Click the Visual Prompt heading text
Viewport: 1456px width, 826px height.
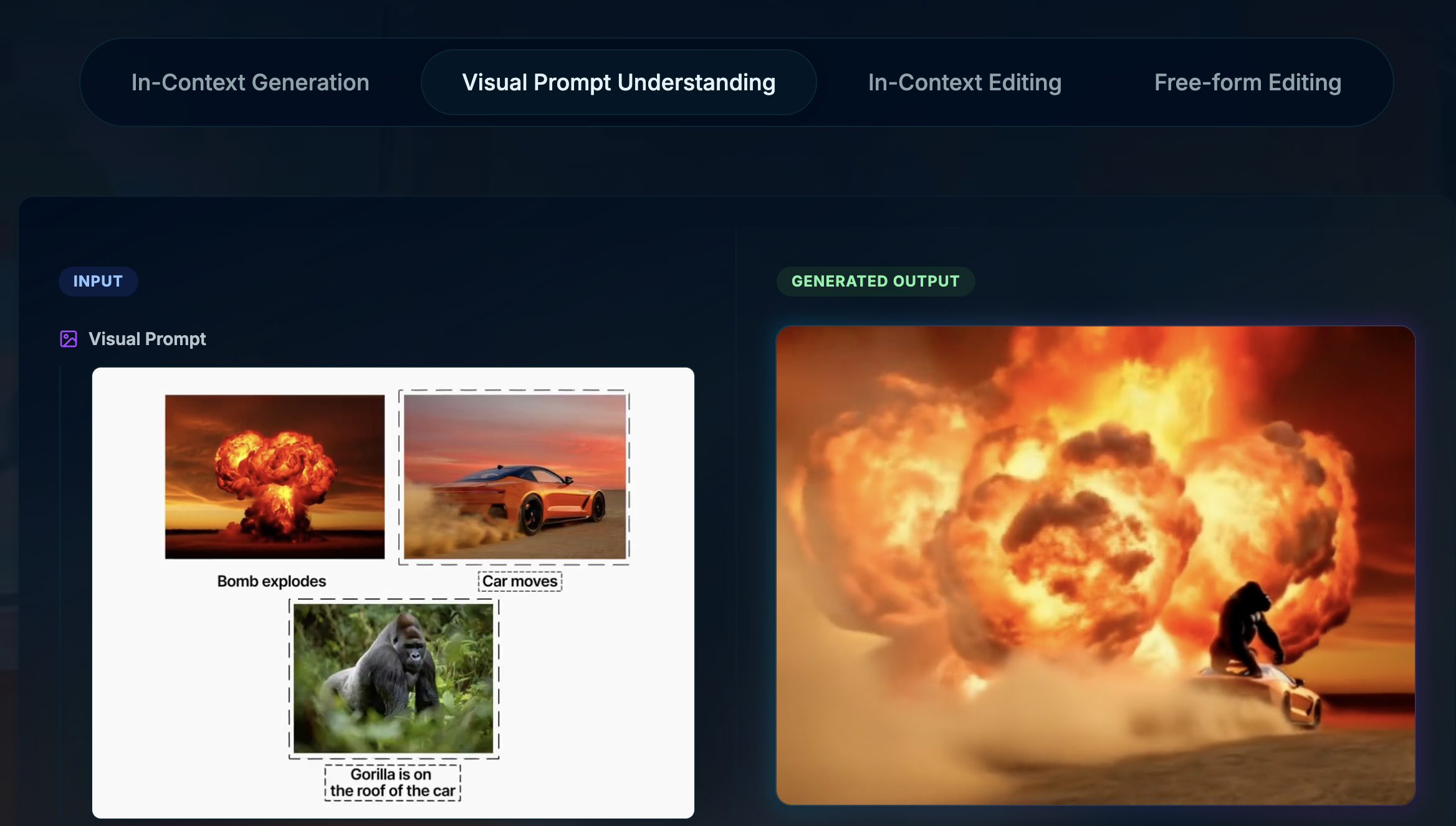pos(147,338)
